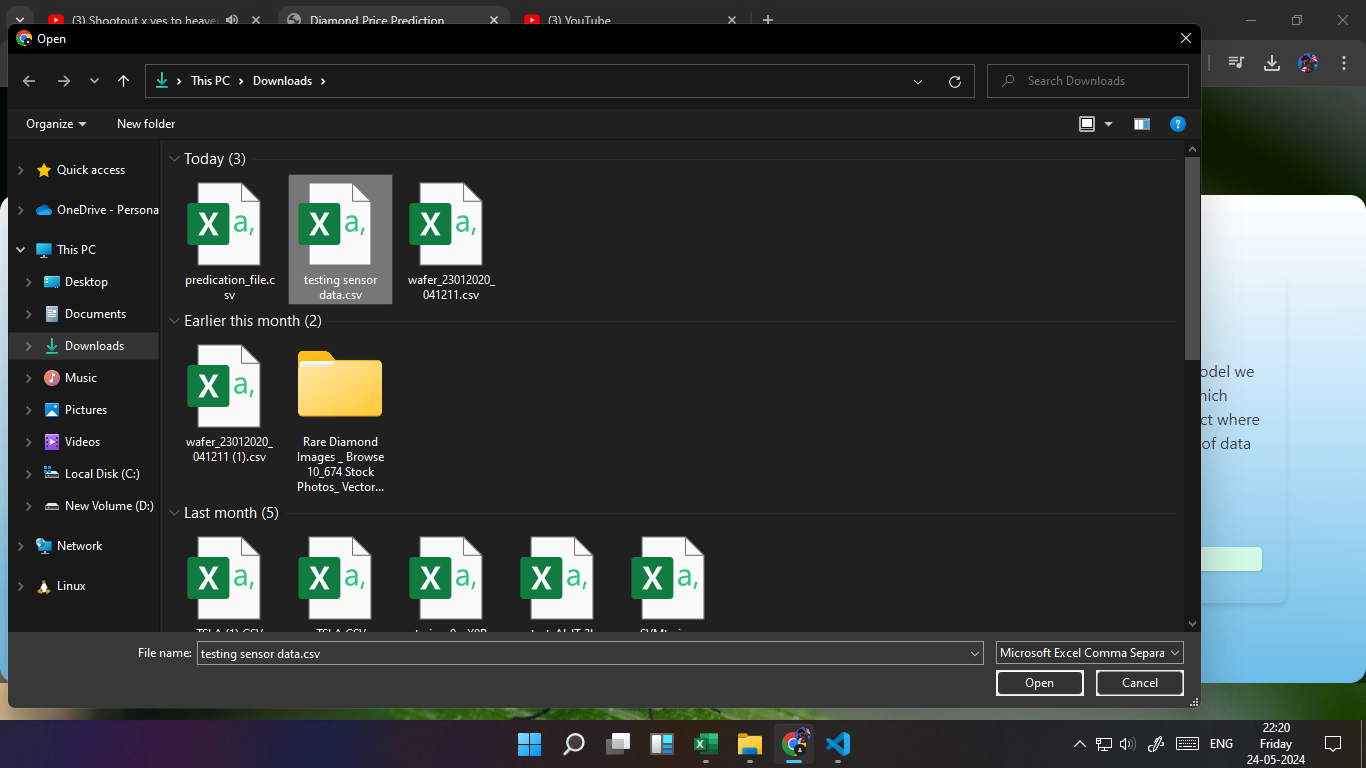Open the recent locations dropdown arrow
The width and height of the screenshot is (1366, 768).
(94, 81)
